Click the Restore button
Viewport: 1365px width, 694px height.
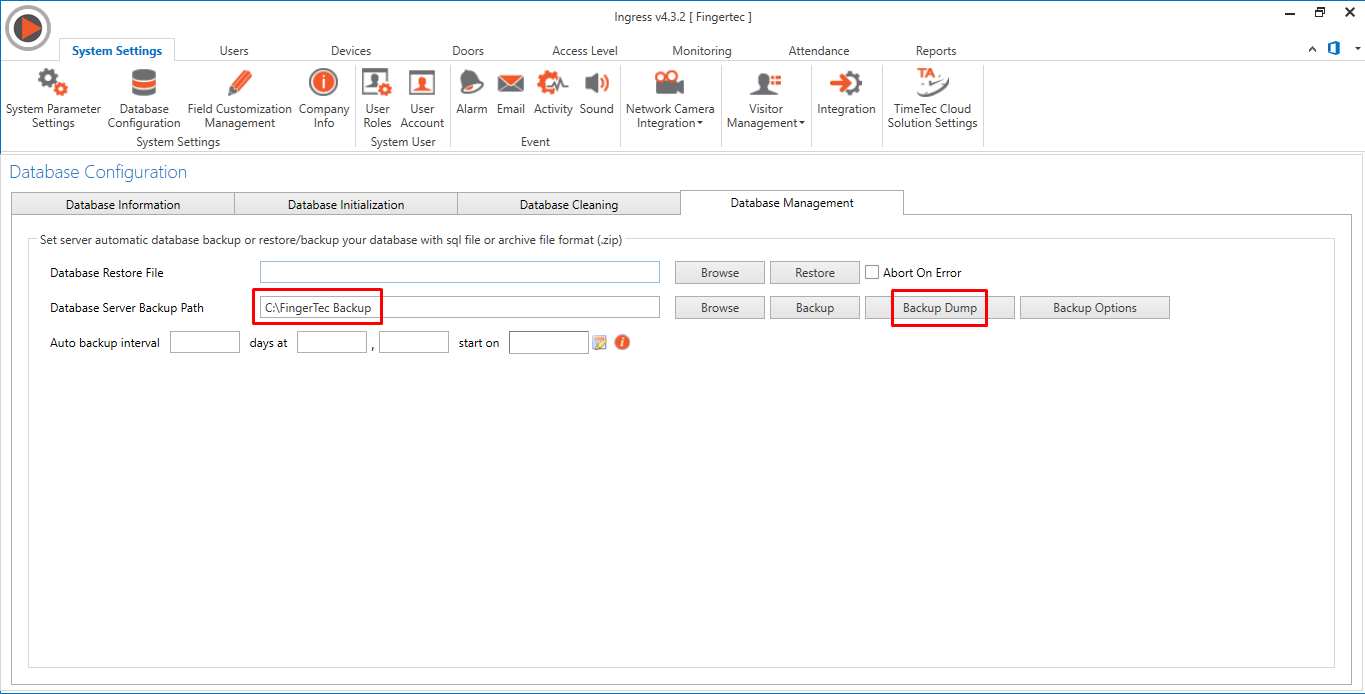pos(815,273)
